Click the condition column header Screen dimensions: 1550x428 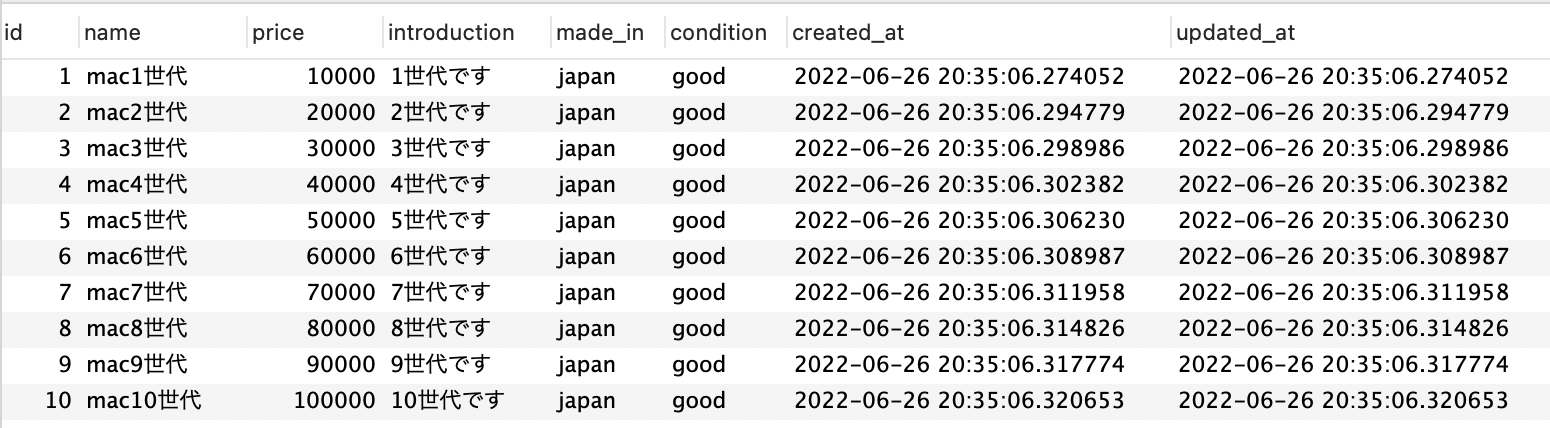click(726, 32)
